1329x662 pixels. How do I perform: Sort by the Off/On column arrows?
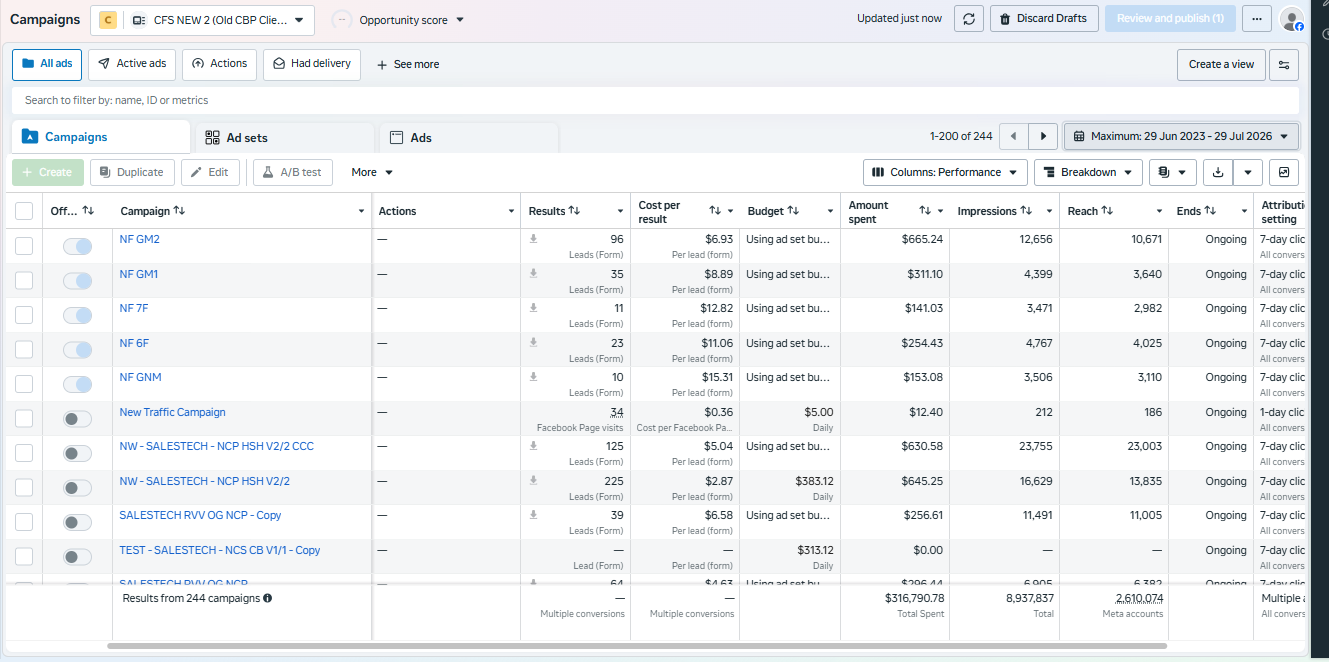point(88,211)
